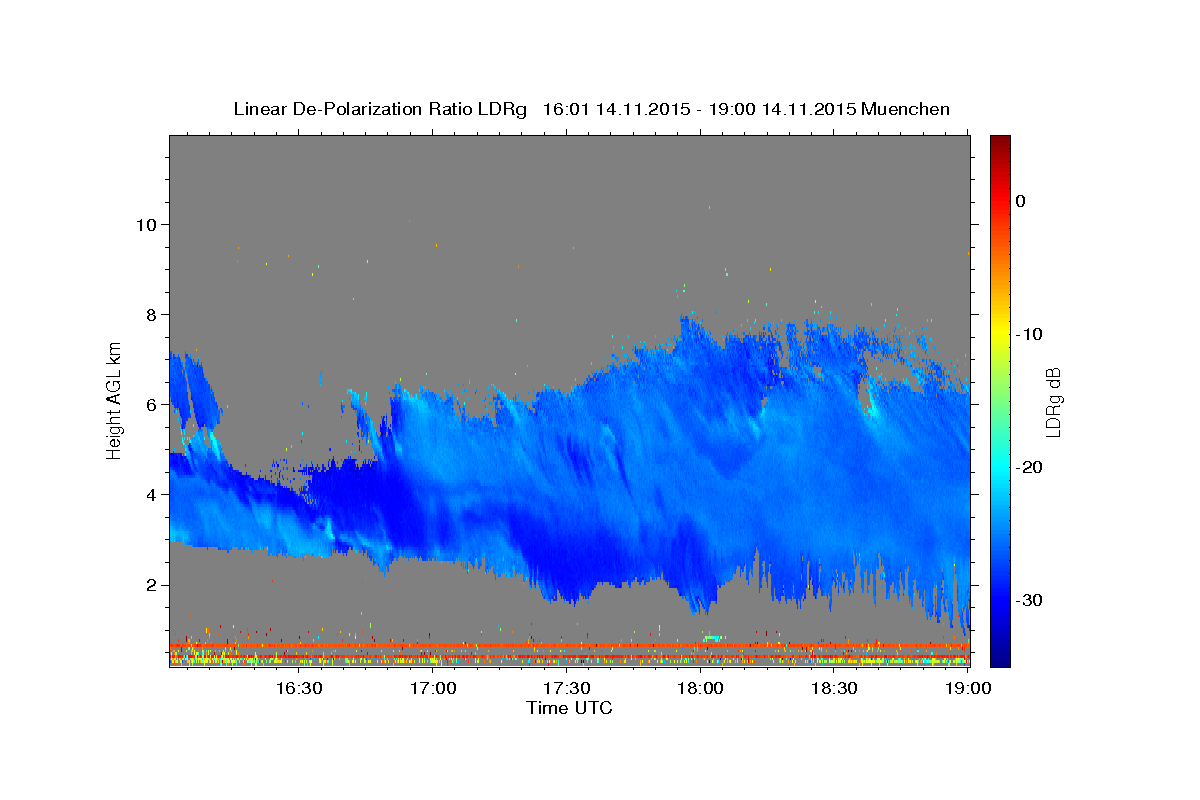Click the 18:30 time tick label
1200x800 pixels.
pyautogui.click(x=835, y=688)
